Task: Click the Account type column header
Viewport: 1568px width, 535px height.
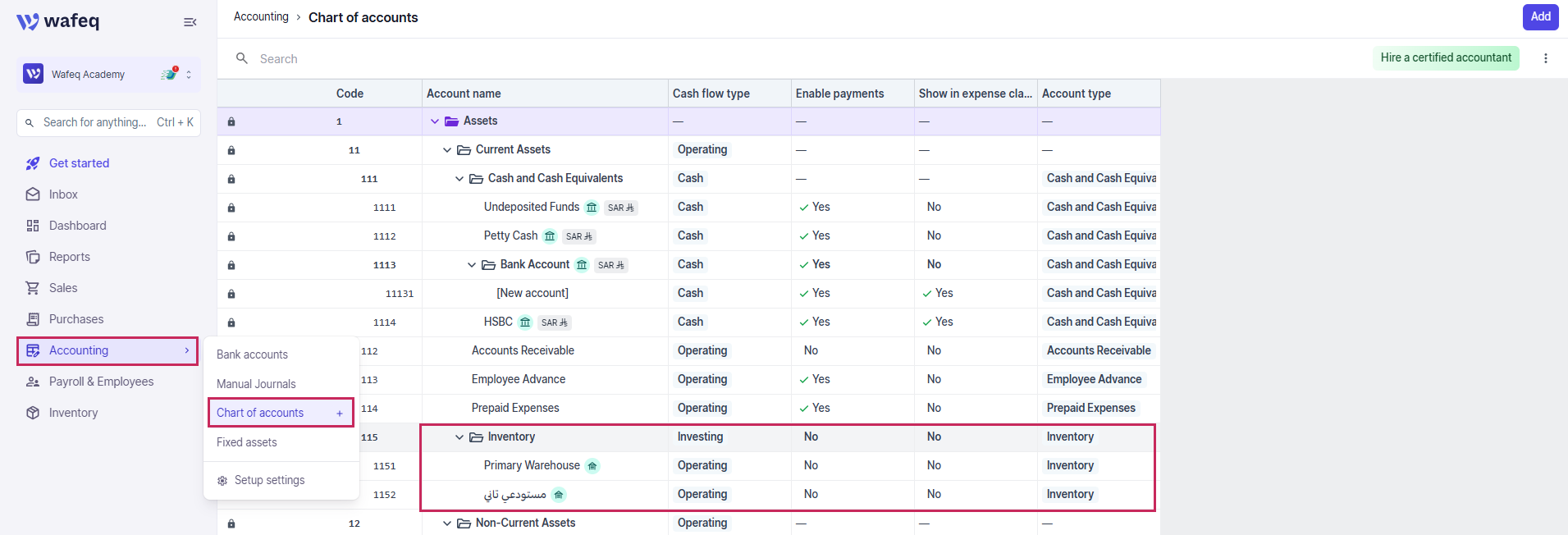Action: (1076, 94)
